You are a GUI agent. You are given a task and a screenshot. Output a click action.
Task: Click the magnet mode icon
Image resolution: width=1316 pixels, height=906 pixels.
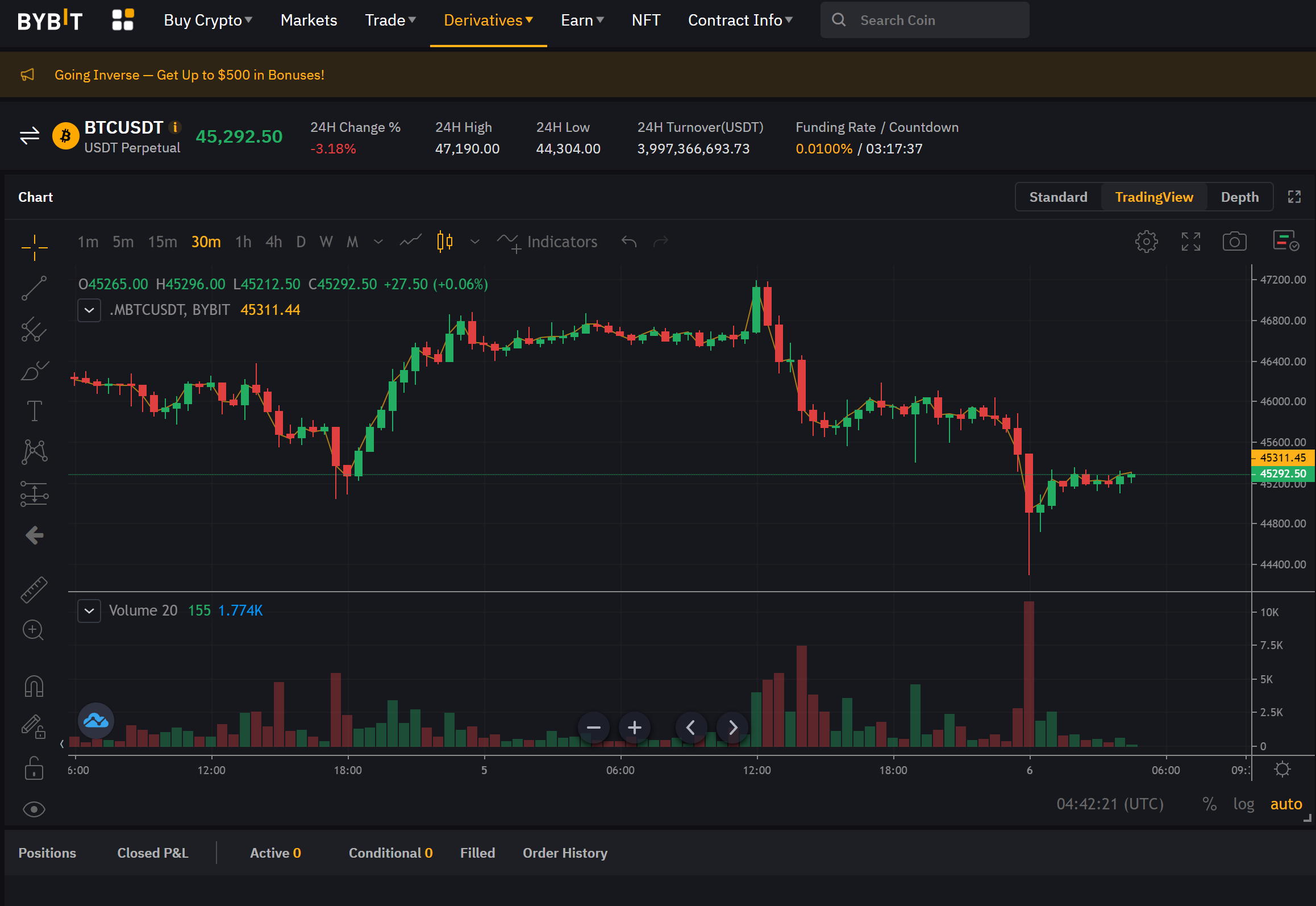[34, 686]
